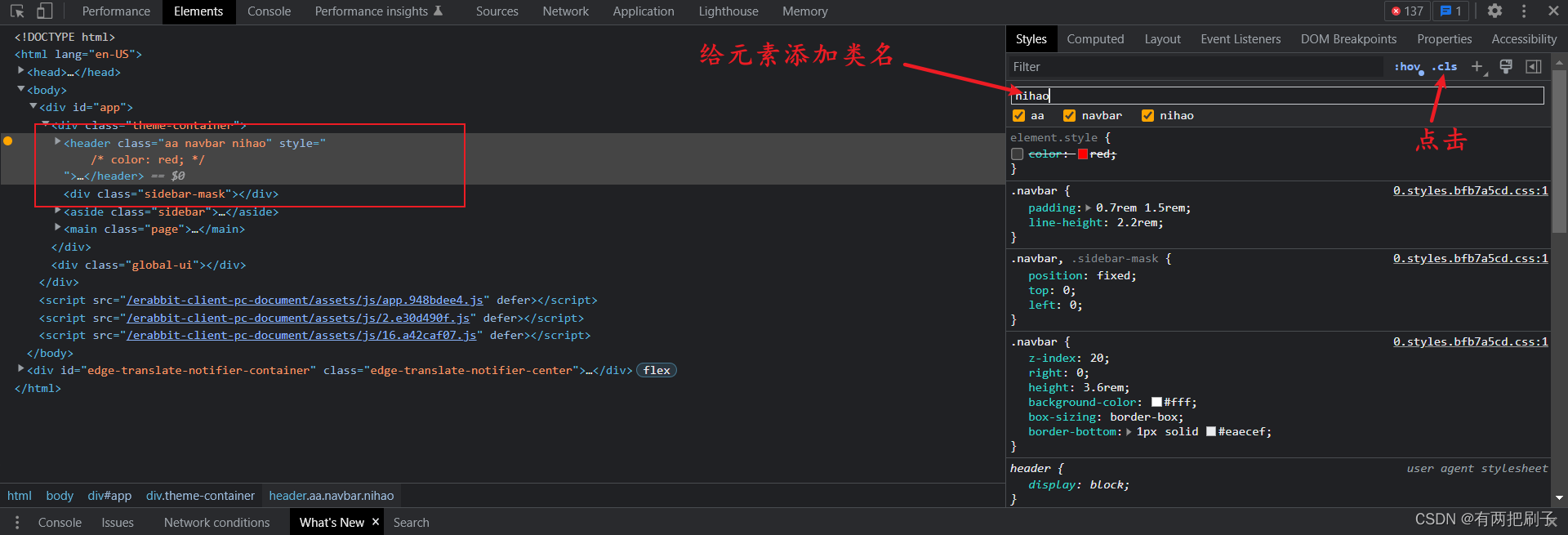Expand the padding shorthand property

1088,208
